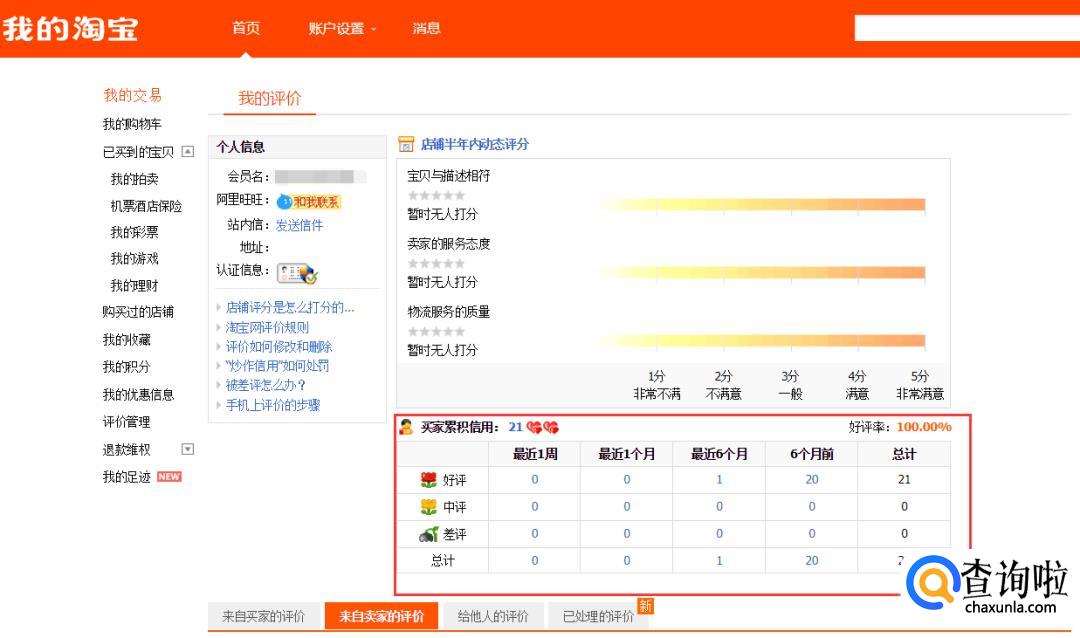1080x638 pixels.
Task: Open 我的优惠信息 in sidebar
Action: pos(138,394)
